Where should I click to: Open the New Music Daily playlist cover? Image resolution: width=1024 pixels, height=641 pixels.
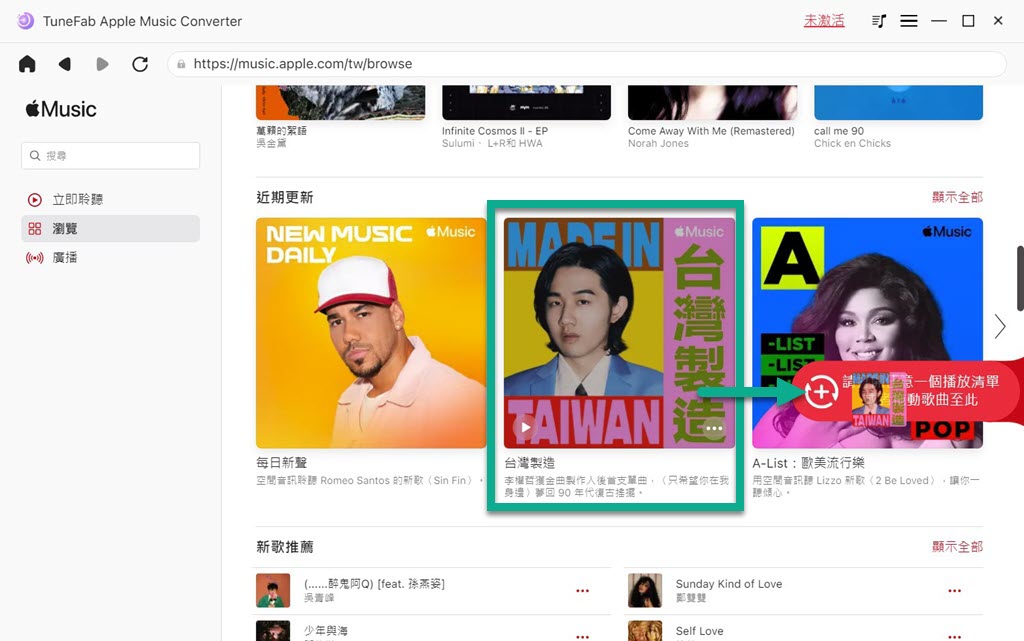click(x=371, y=333)
